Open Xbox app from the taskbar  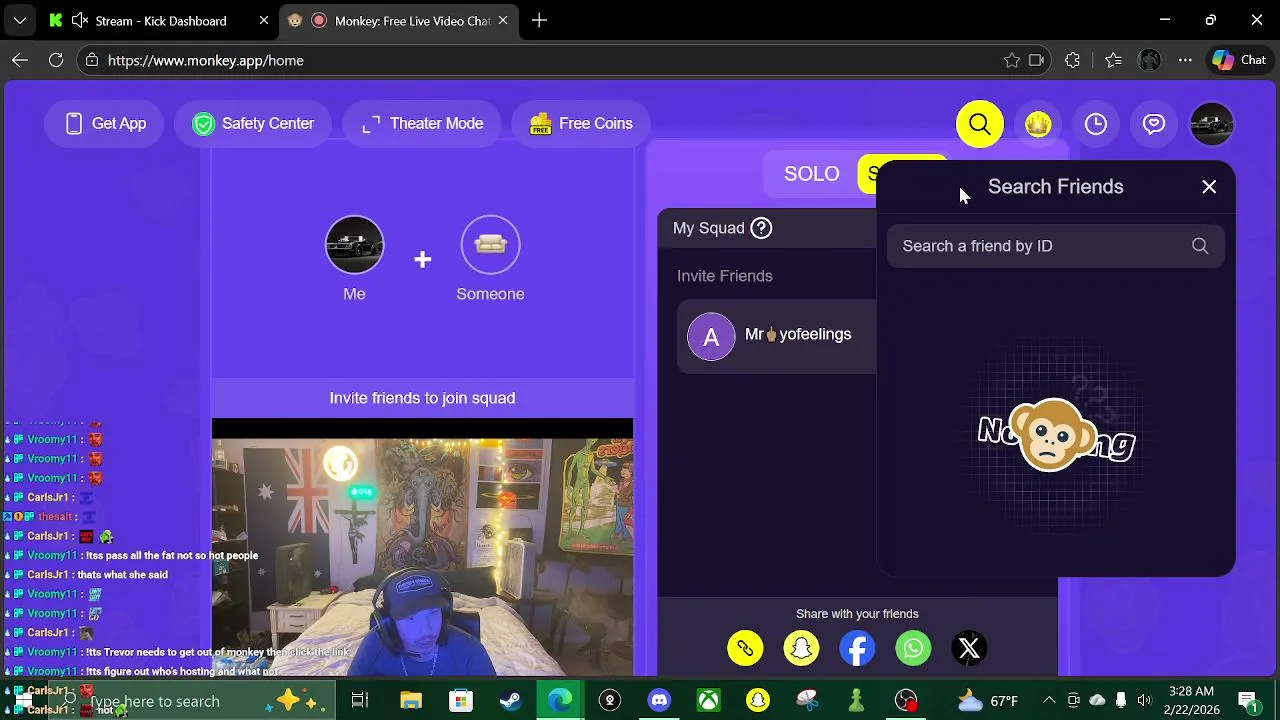[x=708, y=701]
